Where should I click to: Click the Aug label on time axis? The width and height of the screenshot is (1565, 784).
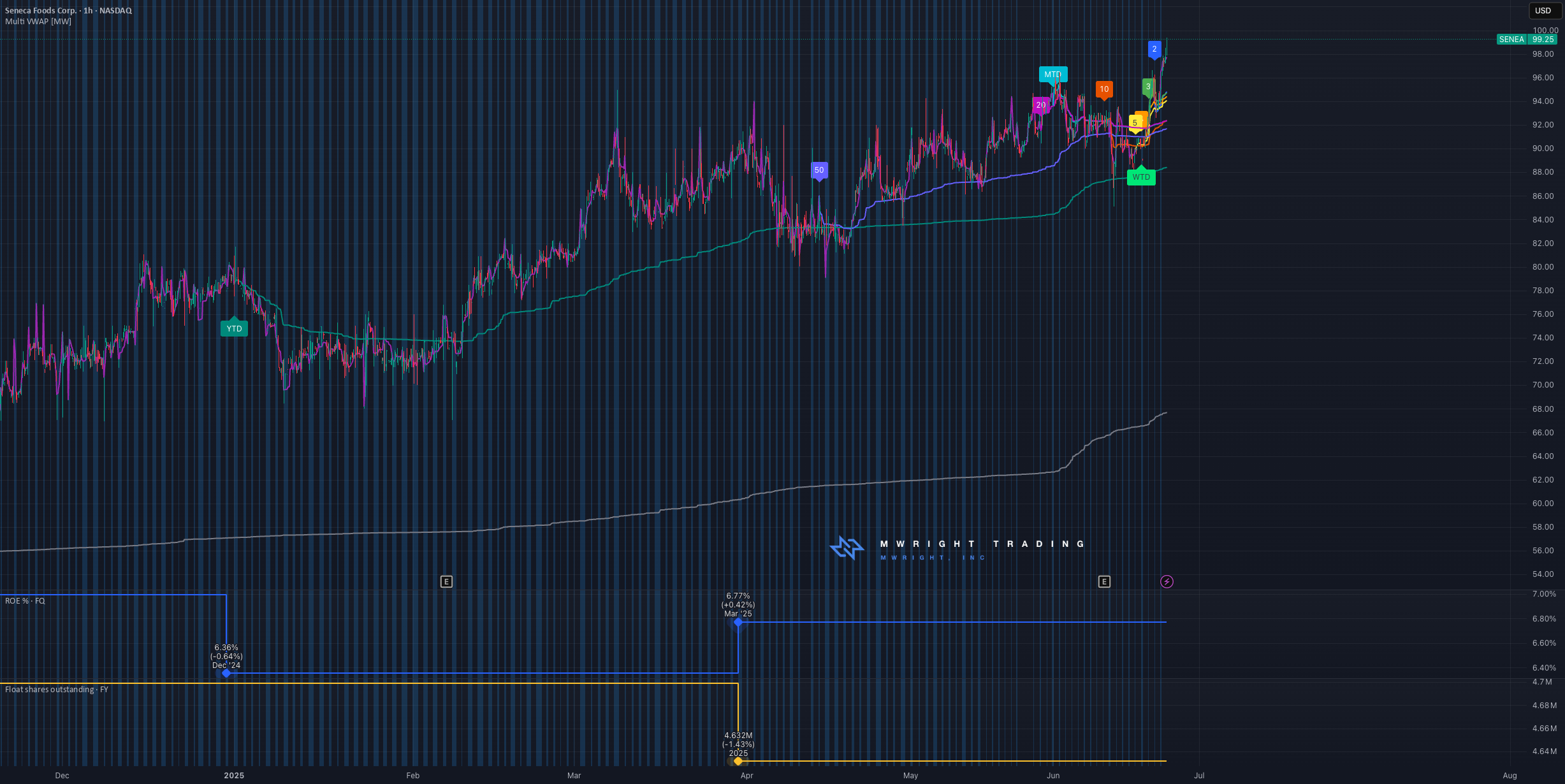click(x=1510, y=776)
